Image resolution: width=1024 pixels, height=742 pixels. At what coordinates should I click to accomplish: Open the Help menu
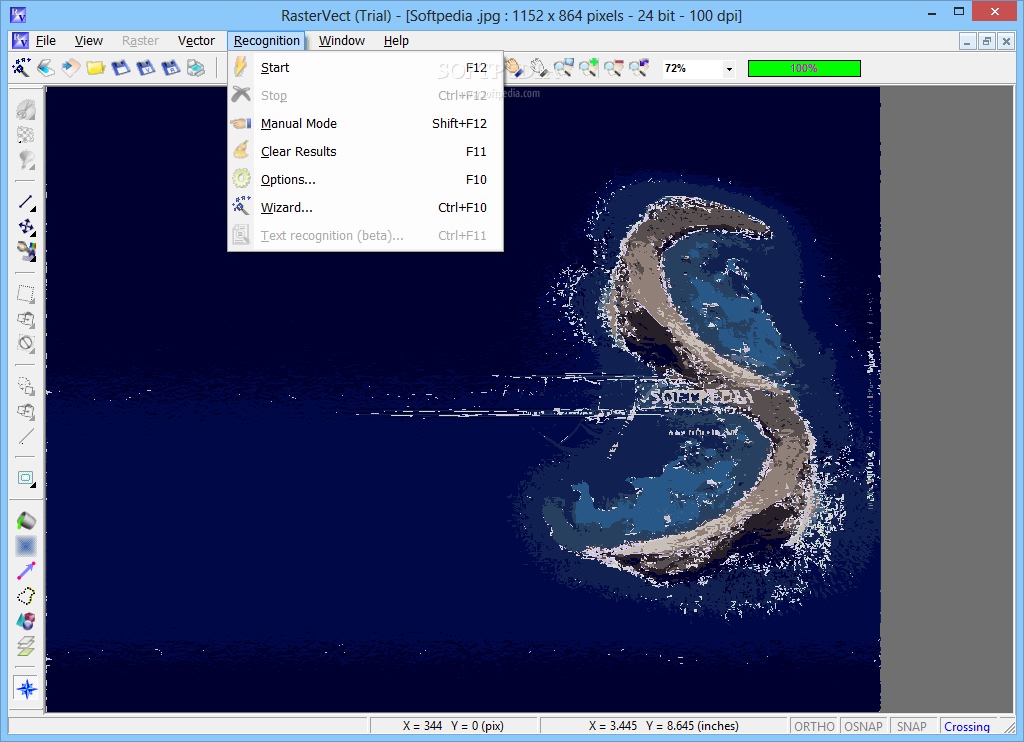tap(396, 40)
